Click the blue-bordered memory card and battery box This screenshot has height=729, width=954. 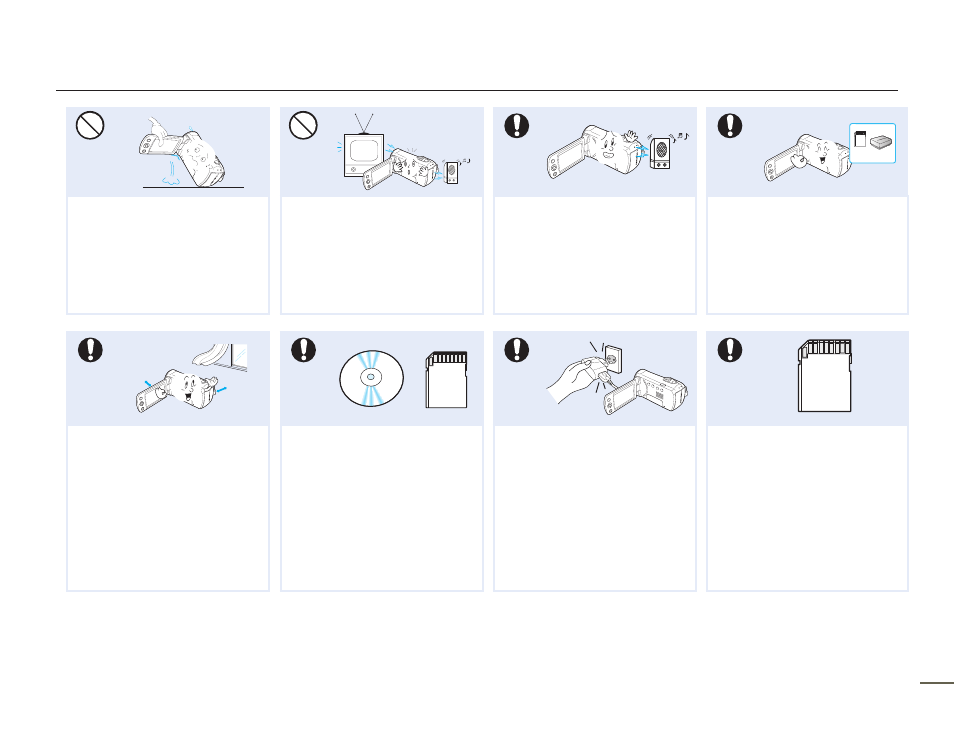point(872,143)
